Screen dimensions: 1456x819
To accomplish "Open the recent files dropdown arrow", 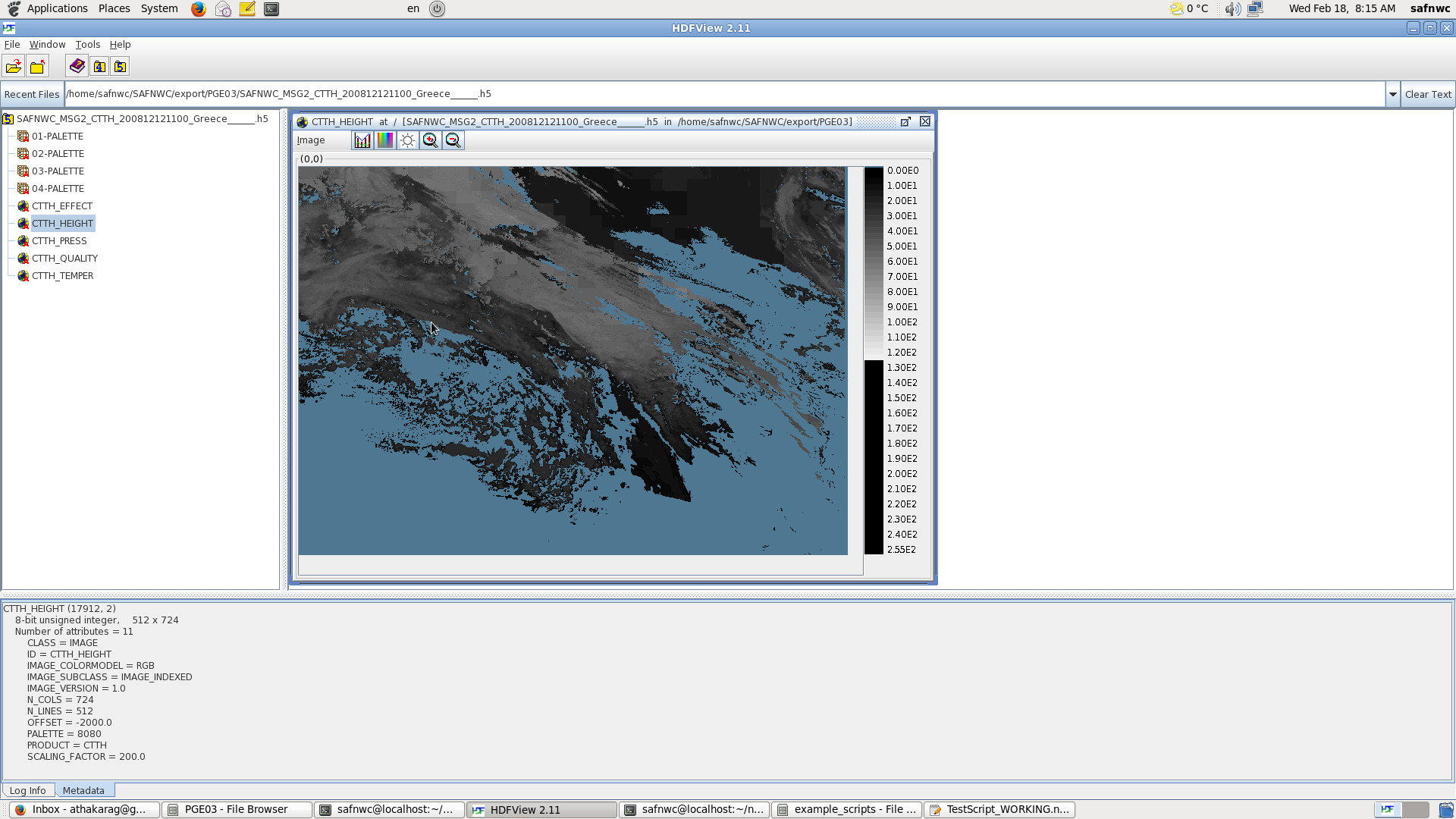I will (1392, 95).
